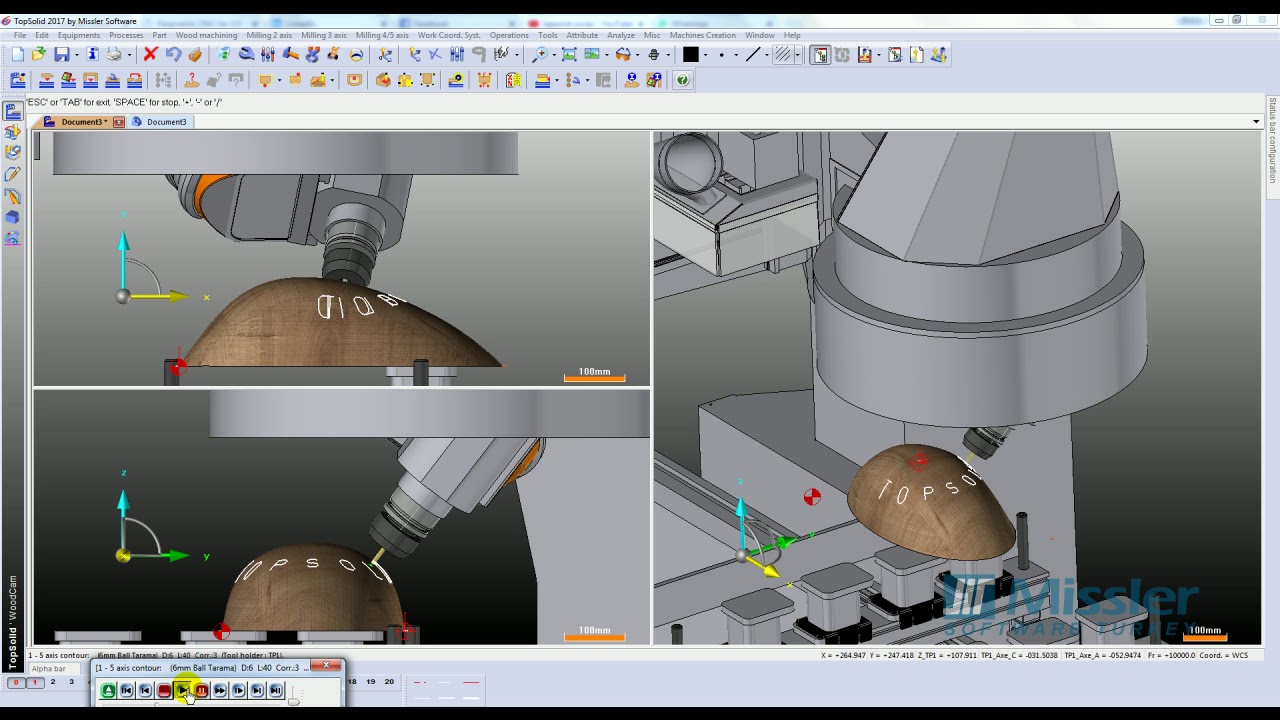
Task: Open the Milling 4/5 axis menu
Action: tap(382, 35)
